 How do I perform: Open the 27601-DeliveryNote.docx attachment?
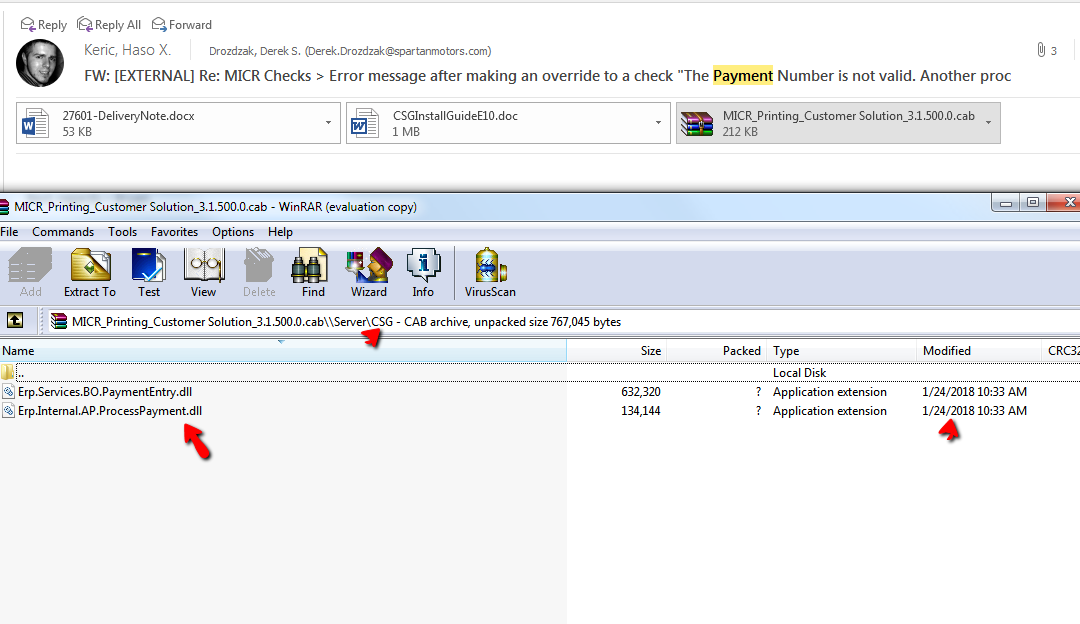tap(178, 123)
